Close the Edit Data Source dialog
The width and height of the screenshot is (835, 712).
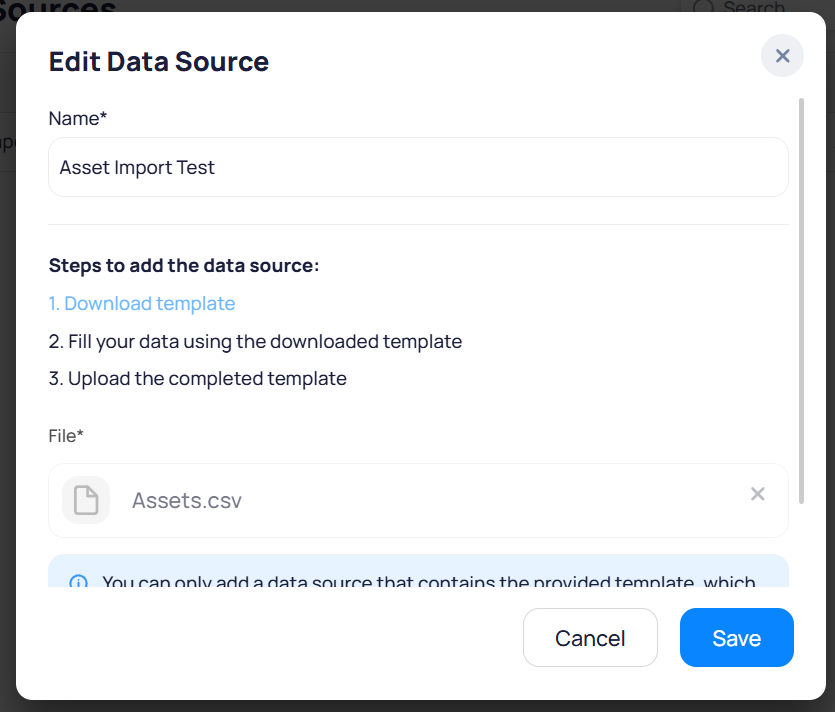(x=782, y=56)
